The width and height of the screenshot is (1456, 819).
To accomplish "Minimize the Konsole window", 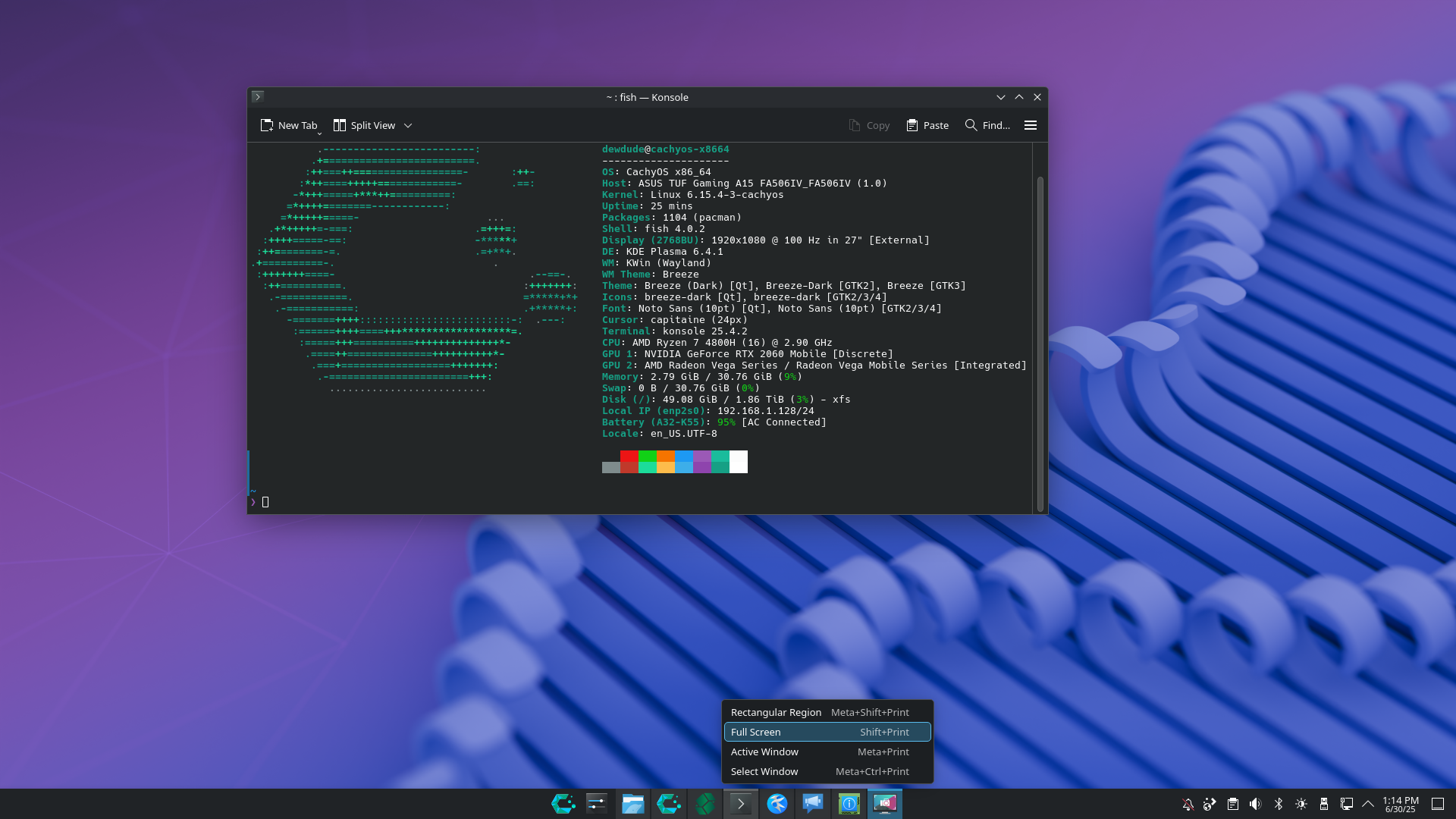I will pyautogui.click(x=1001, y=97).
